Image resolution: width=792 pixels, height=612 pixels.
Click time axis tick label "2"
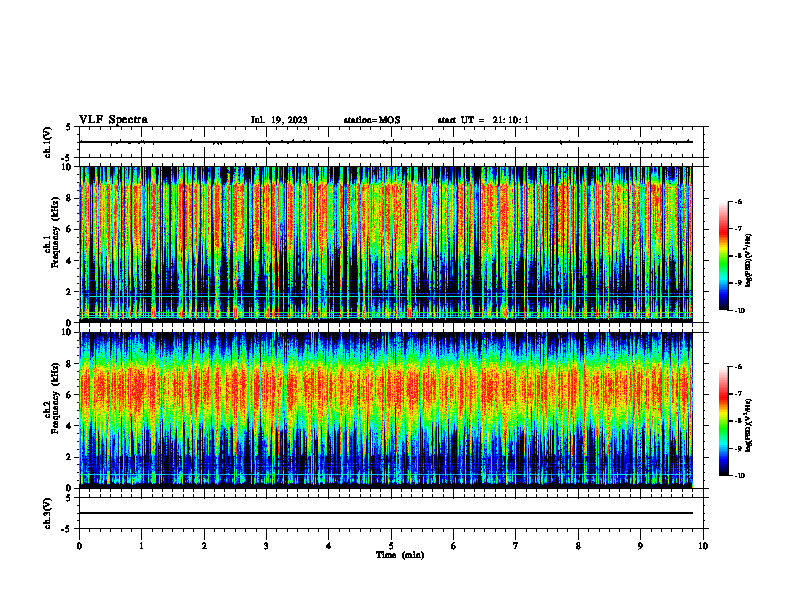204,546
